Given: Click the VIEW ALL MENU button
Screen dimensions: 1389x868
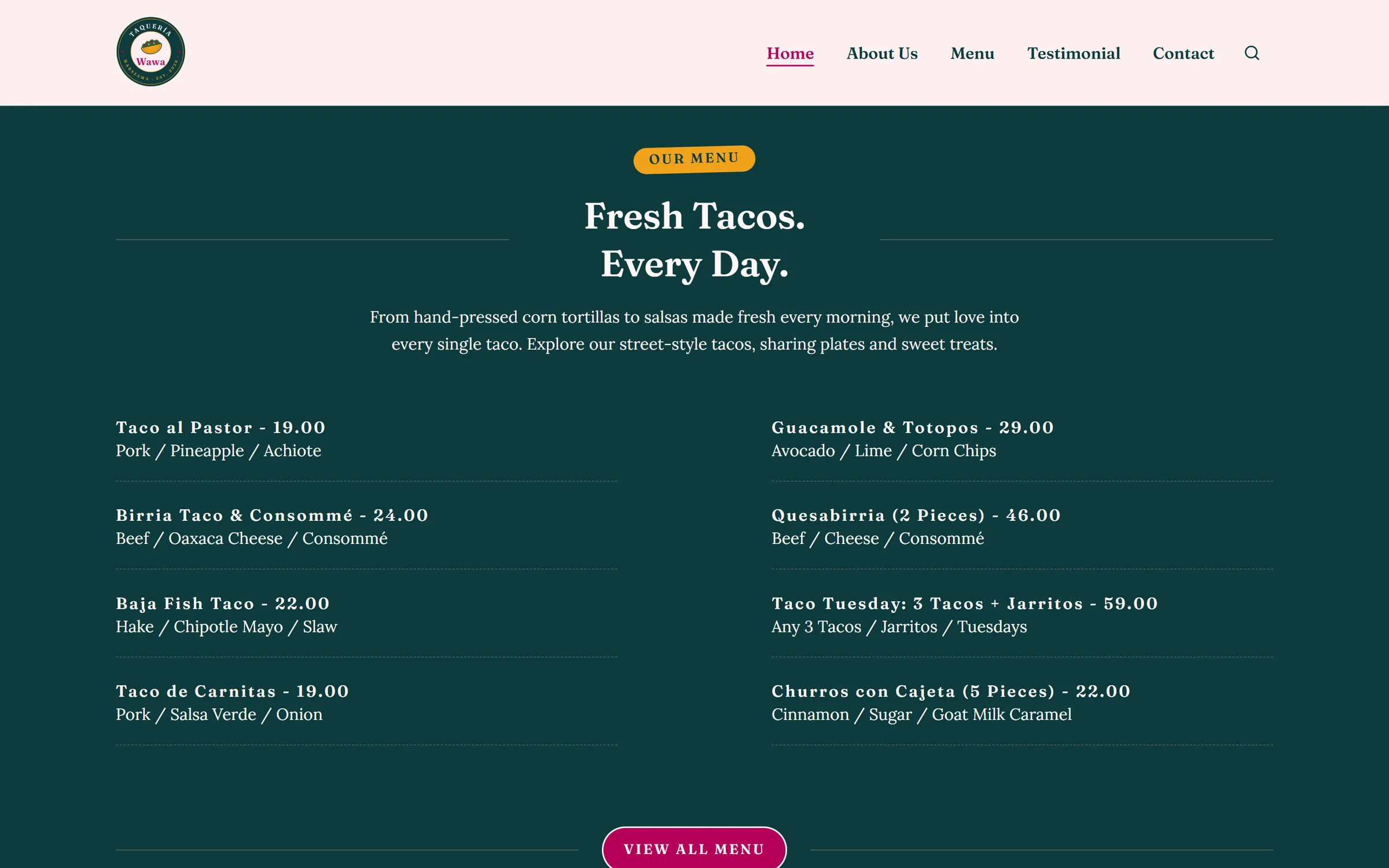Looking at the screenshot, I should (694, 848).
